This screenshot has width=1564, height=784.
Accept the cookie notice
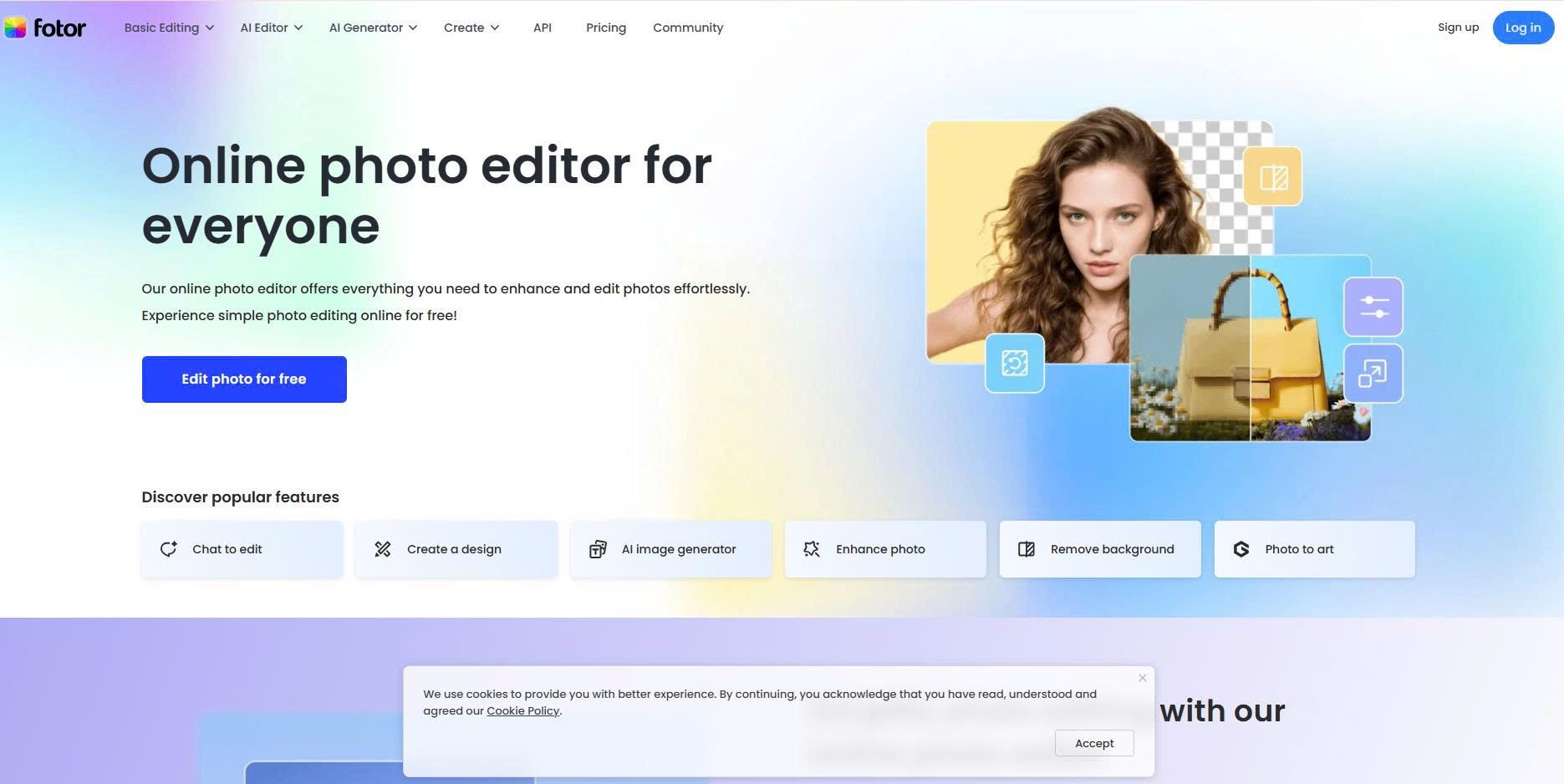click(1094, 743)
